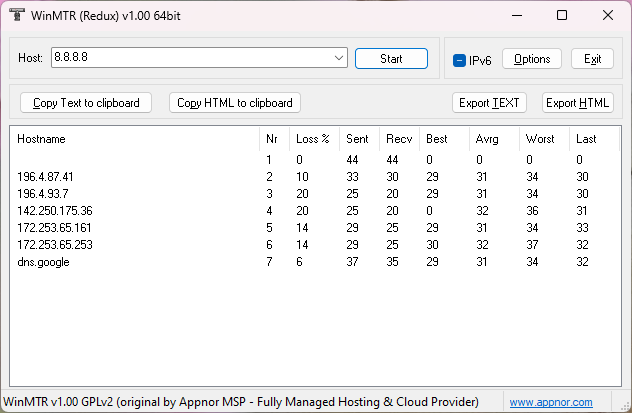Select the dns.google hop row
The width and height of the screenshot is (632, 413).
(315, 262)
